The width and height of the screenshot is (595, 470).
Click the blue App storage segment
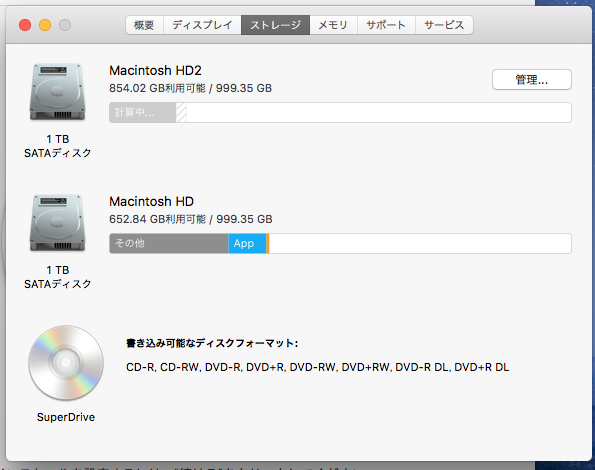coord(247,243)
